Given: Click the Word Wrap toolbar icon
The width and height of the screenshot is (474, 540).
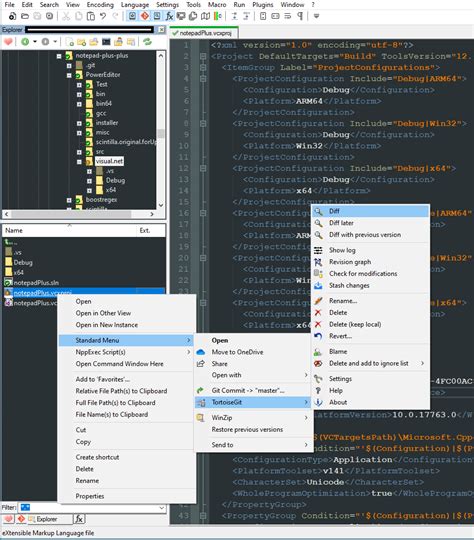Looking at the screenshot, I should (x=288, y=16).
